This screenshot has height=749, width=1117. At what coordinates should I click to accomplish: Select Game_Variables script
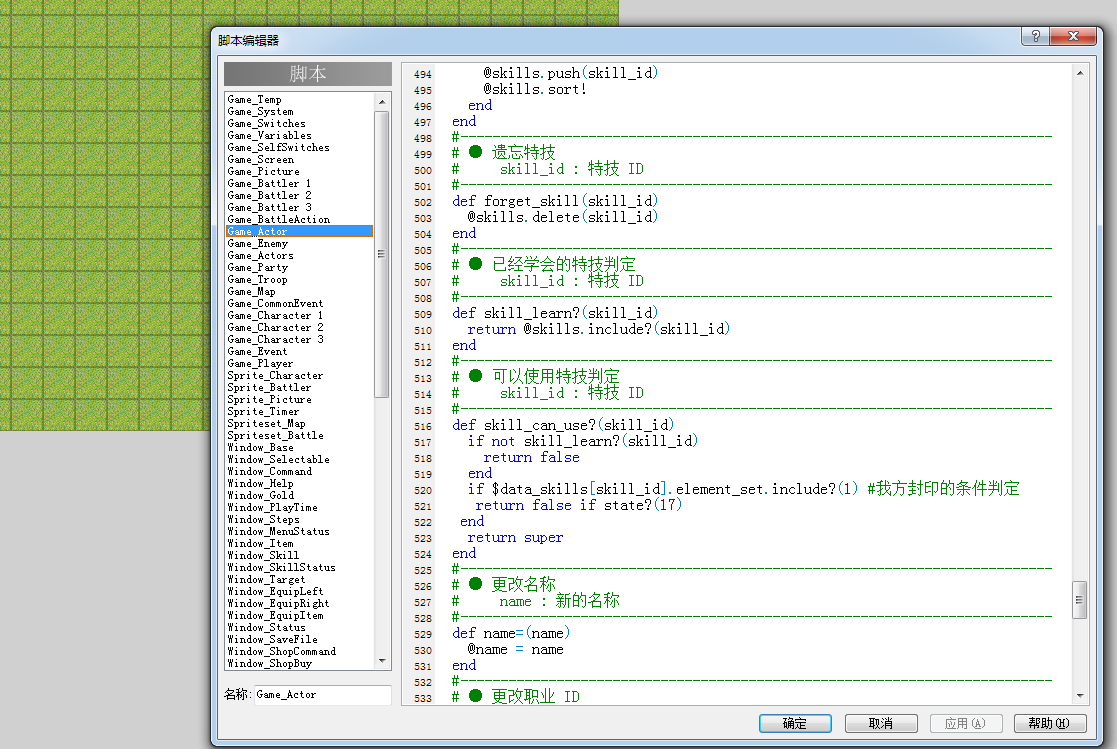[299, 135]
